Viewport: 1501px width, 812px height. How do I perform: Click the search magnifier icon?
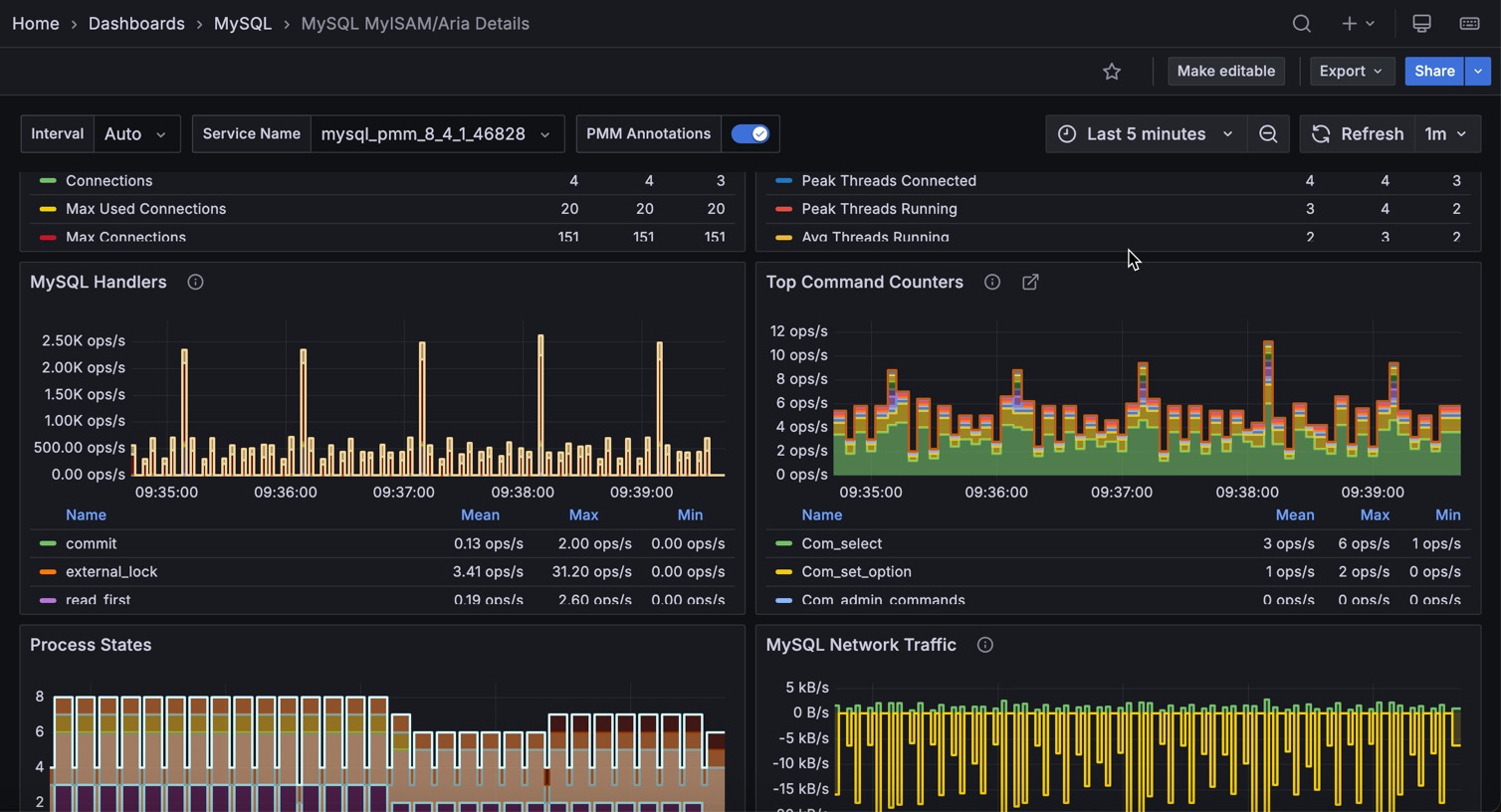click(1301, 24)
